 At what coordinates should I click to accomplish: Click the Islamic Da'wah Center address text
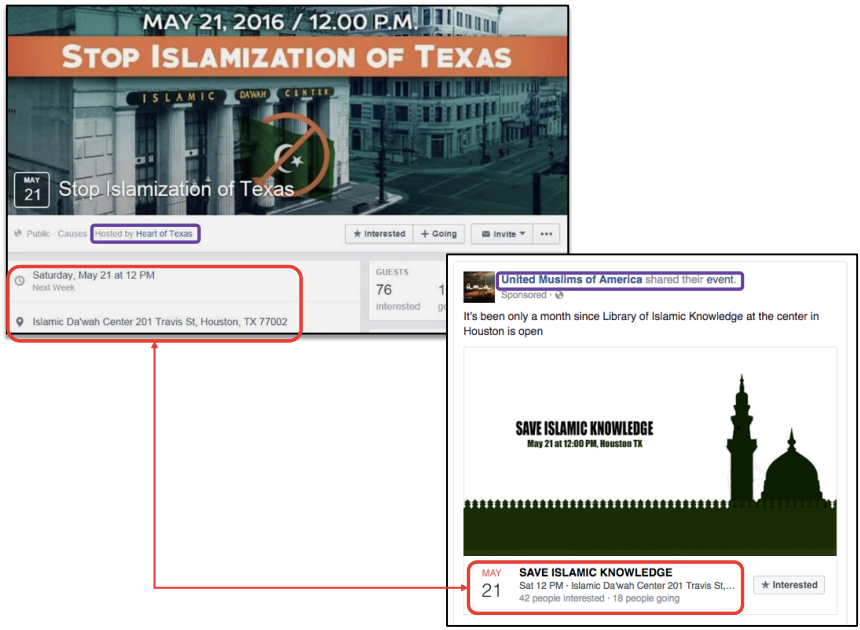(160, 322)
